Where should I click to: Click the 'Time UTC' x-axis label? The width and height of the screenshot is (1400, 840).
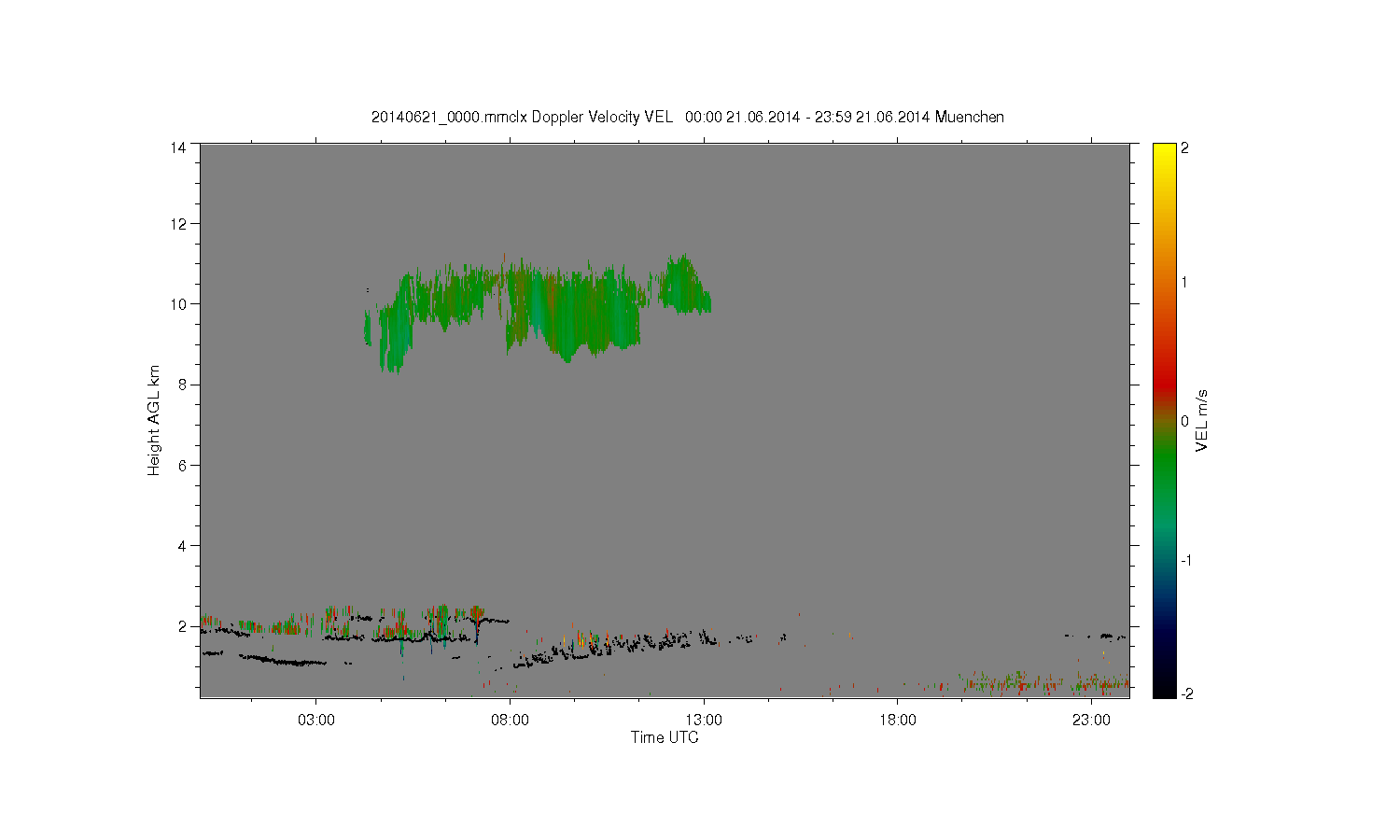pyautogui.click(x=665, y=737)
